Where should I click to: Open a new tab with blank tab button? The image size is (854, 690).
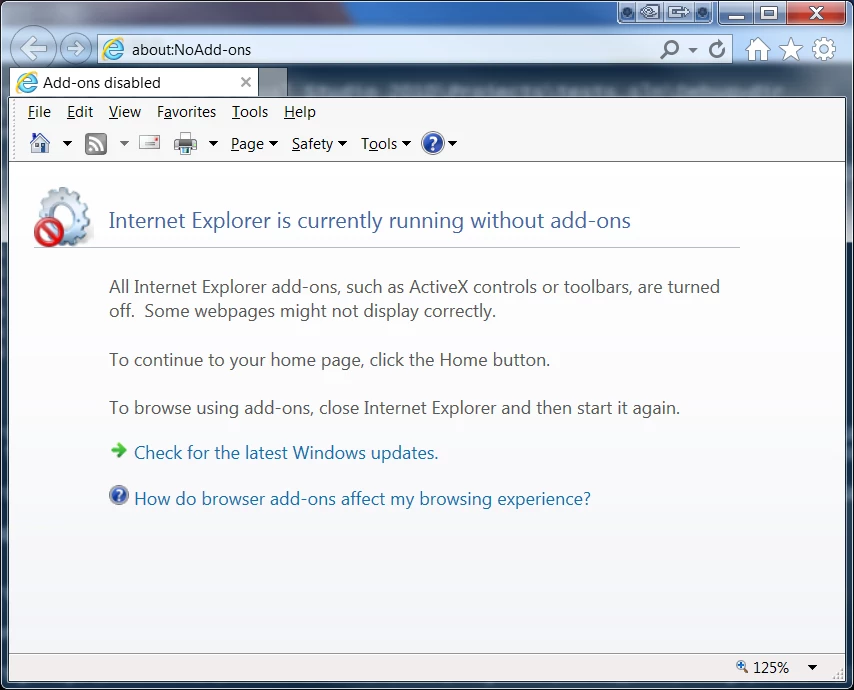tap(273, 83)
